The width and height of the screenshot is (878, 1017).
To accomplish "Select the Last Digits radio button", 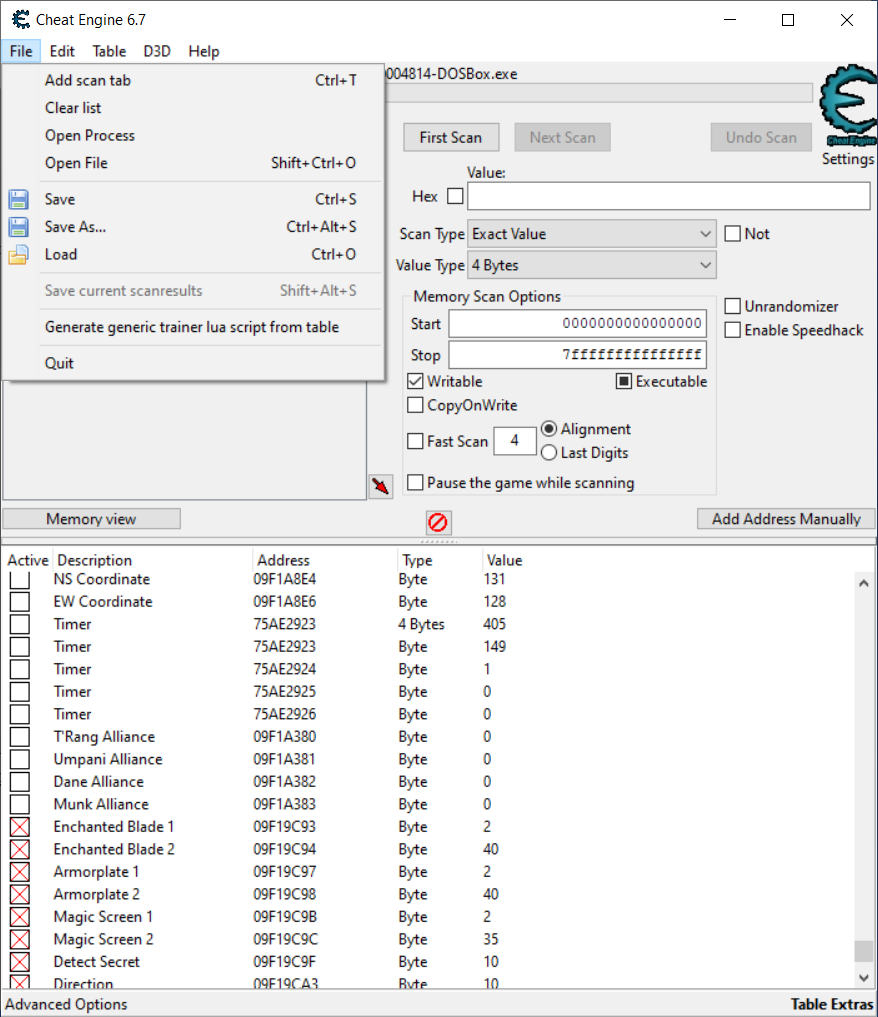I will coord(549,453).
